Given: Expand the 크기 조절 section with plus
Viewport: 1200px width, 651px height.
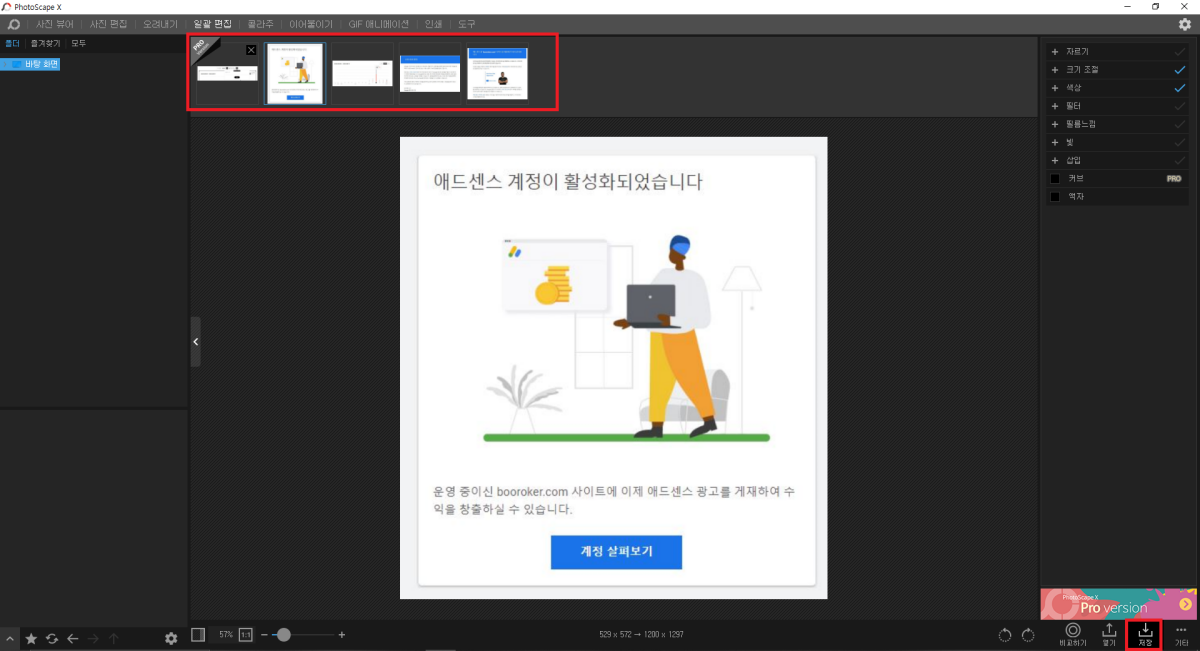Looking at the screenshot, I should pos(1055,70).
